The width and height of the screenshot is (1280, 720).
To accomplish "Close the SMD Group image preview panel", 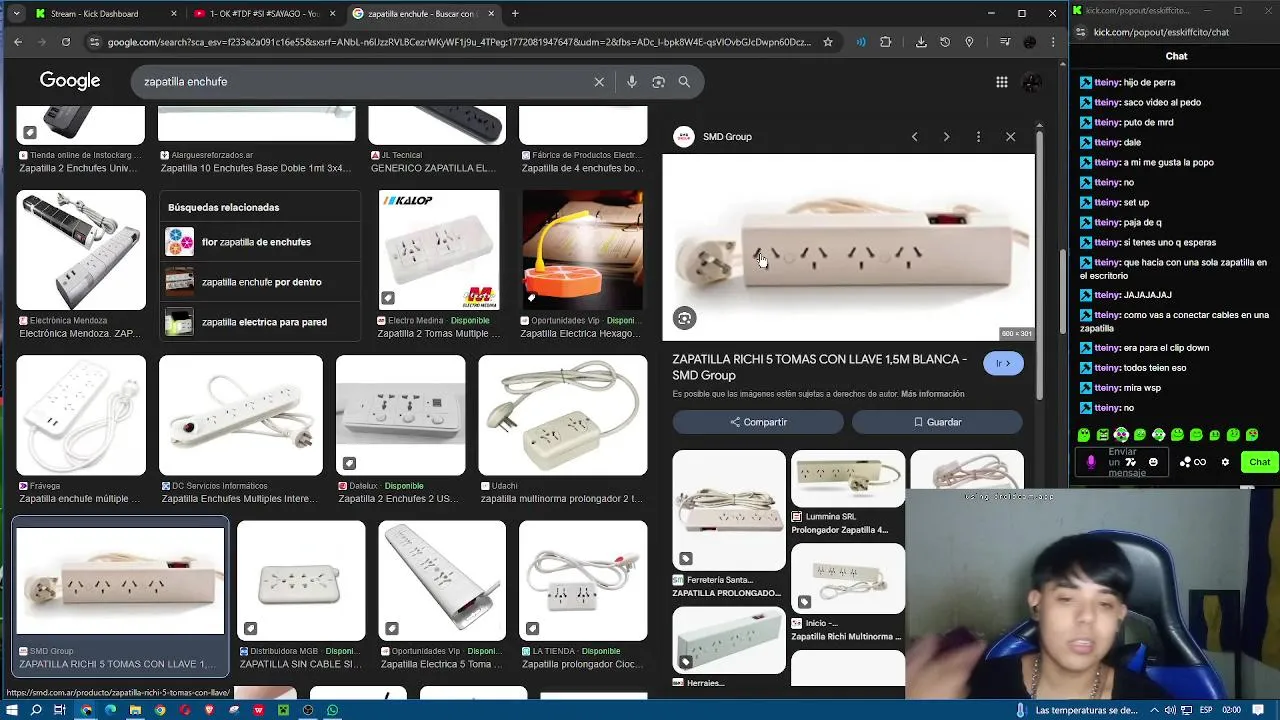I will (1010, 137).
